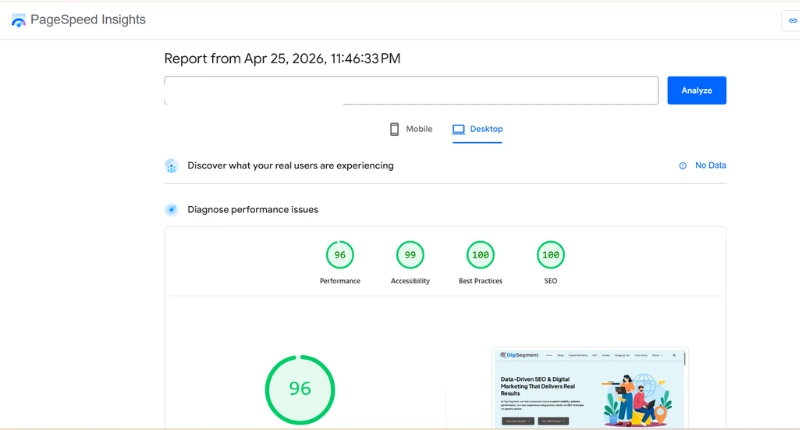Click the desktop monitor icon
Image resolution: width=800 pixels, height=430 pixels.
[459, 129]
